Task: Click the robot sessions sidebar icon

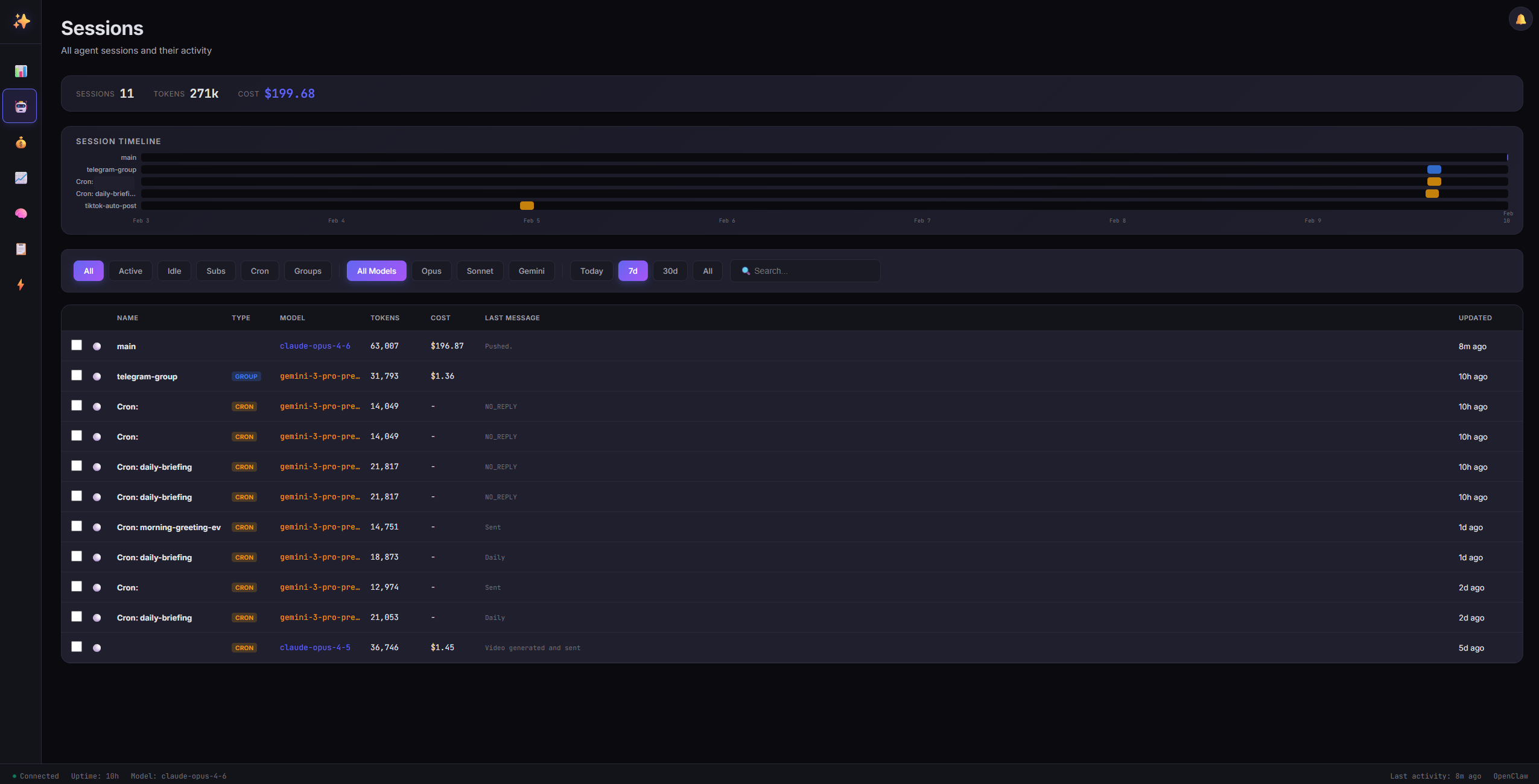Action: (x=21, y=107)
